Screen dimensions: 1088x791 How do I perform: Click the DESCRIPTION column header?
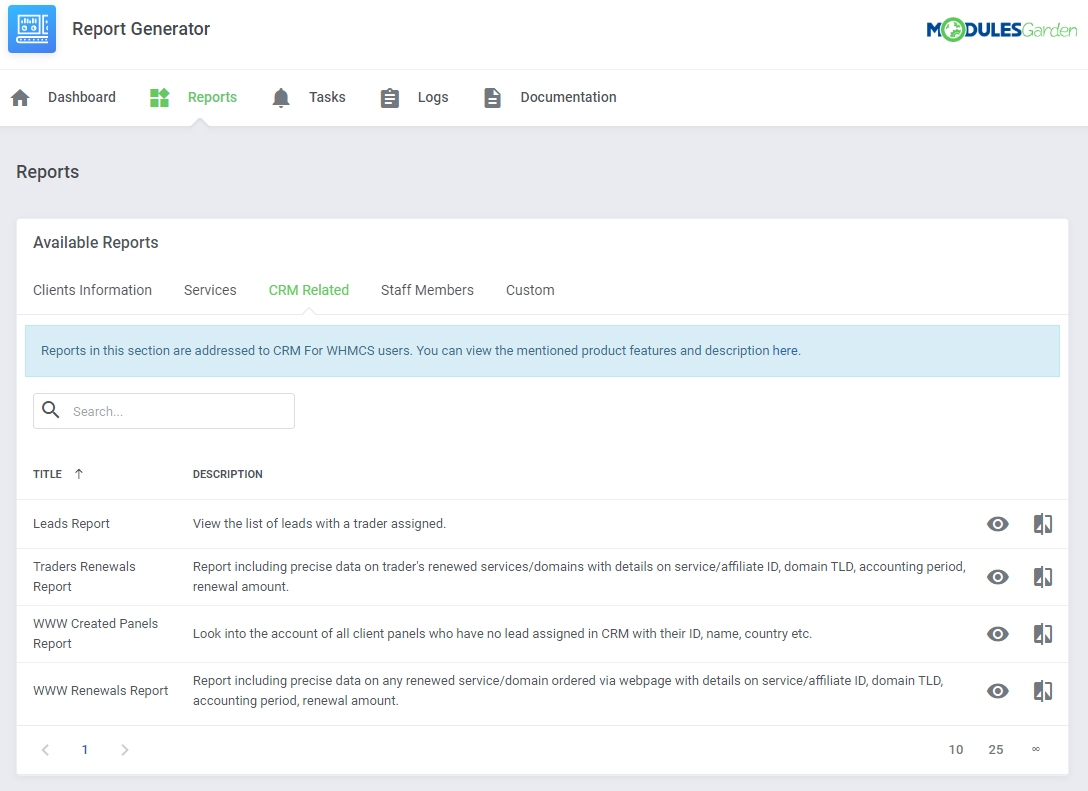(228, 474)
